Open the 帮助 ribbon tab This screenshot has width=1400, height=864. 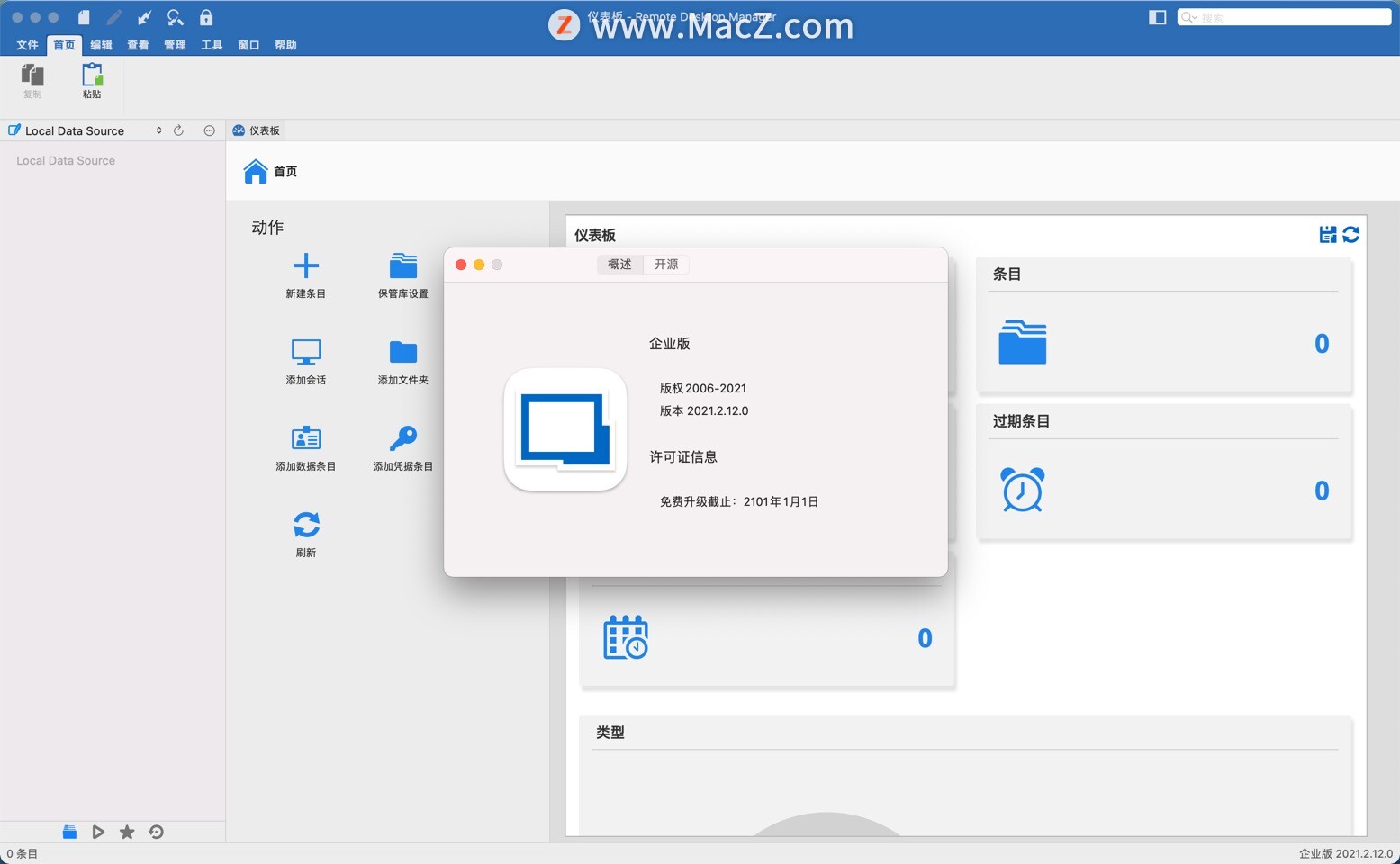coord(285,45)
